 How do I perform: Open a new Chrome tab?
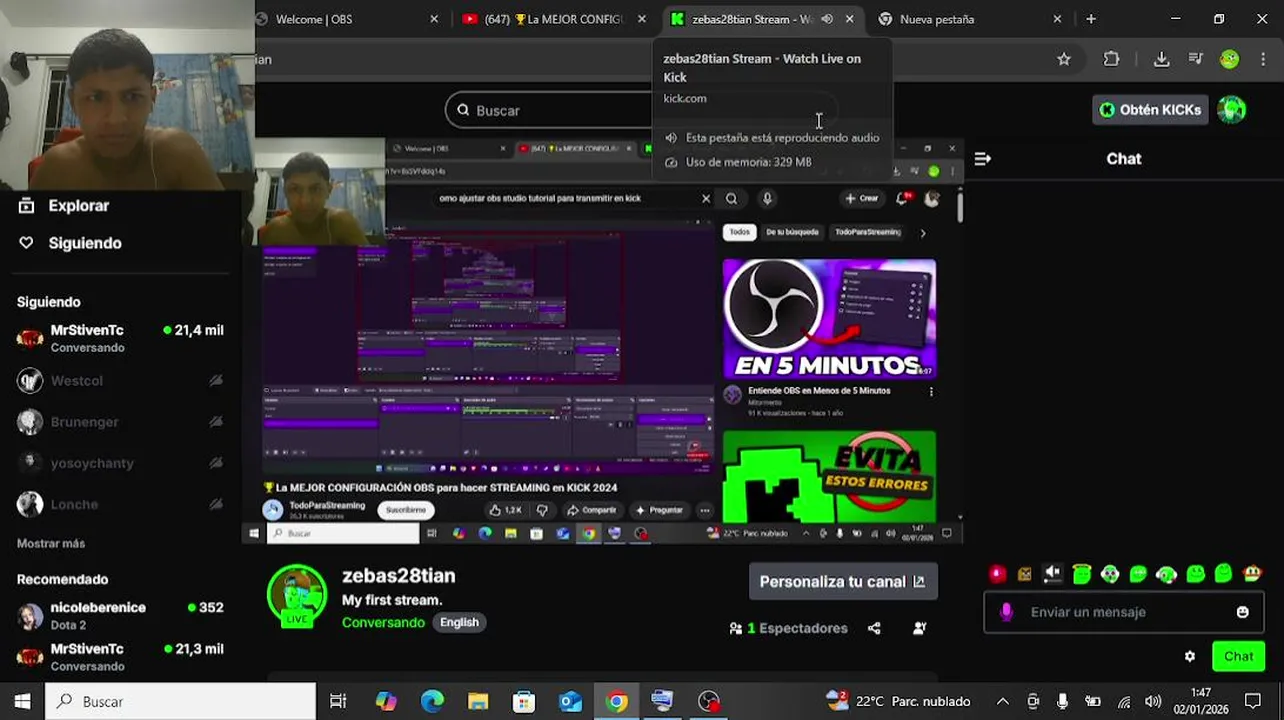pos(1091,19)
